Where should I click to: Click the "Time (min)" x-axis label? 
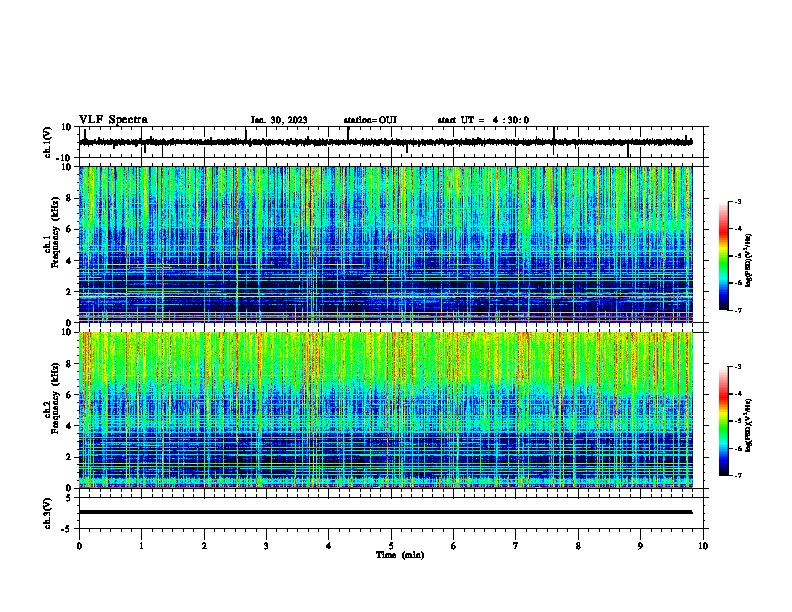pyautogui.click(x=400, y=555)
